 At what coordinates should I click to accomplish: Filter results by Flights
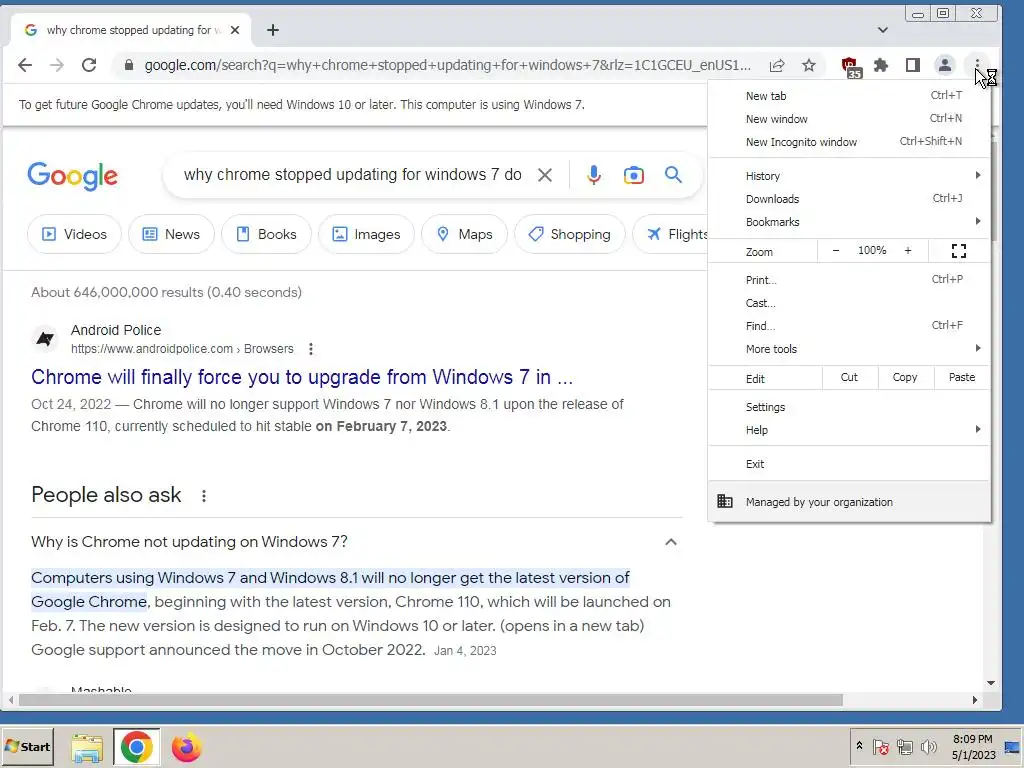[x=671, y=234]
